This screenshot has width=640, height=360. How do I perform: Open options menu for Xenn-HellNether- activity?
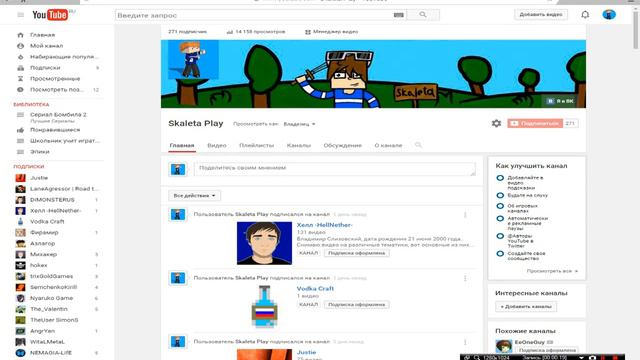click(465, 215)
